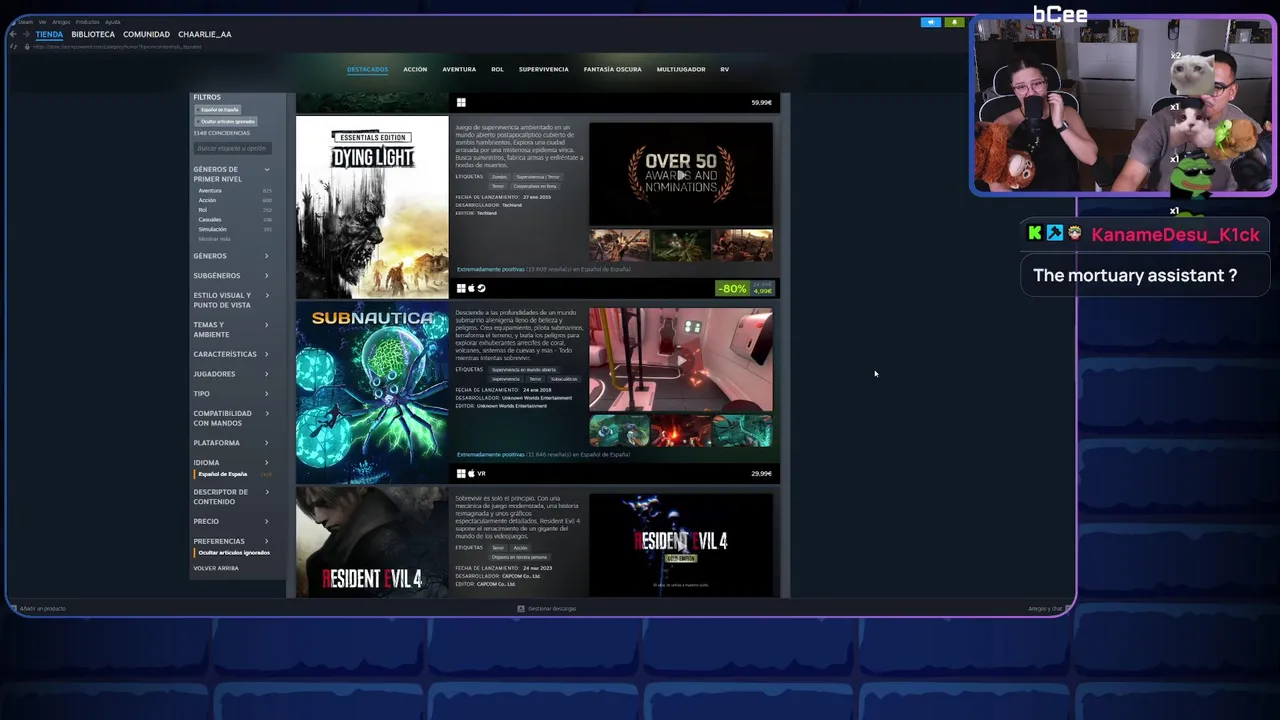Open the Tienda tab

tap(49, 34)
